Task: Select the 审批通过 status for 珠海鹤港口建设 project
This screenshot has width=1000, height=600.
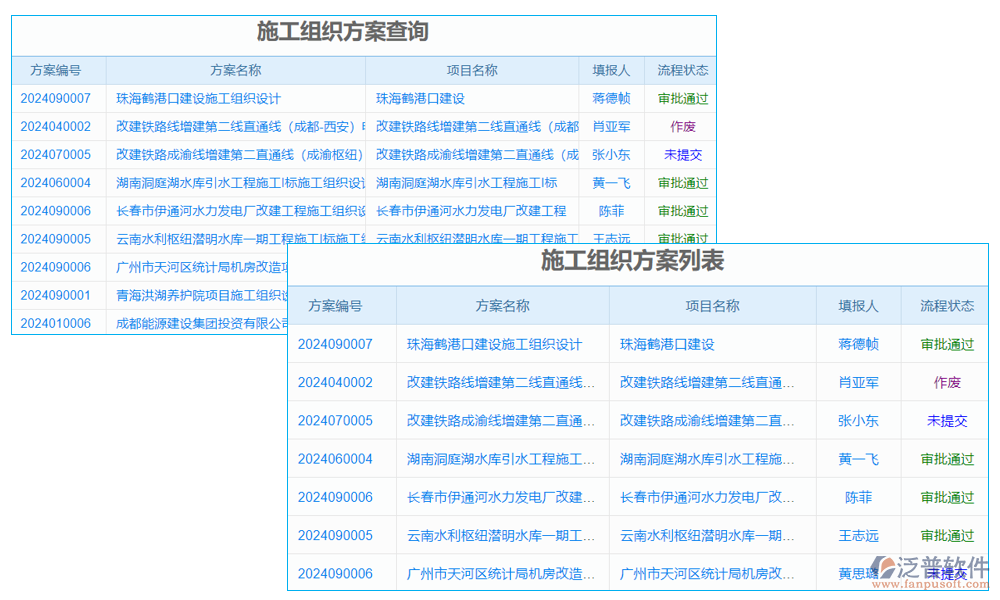Action: tap(683, 98)
